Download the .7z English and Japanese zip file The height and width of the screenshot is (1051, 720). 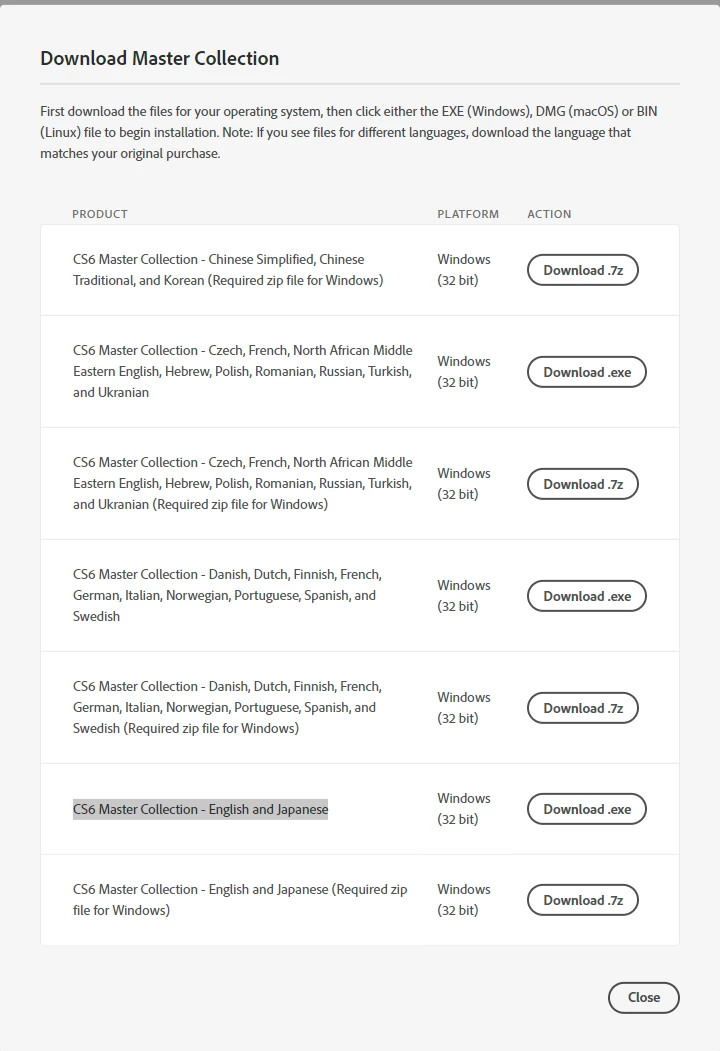582,899
